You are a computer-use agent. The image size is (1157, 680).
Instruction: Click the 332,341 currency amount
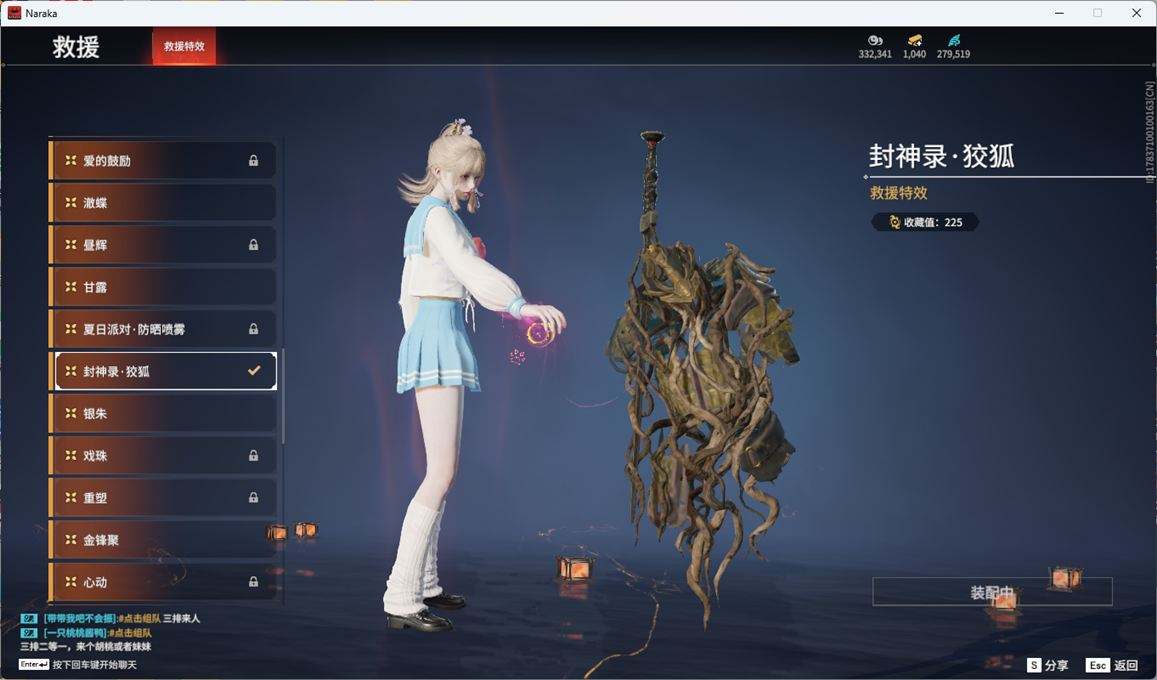tap(875, 54)
